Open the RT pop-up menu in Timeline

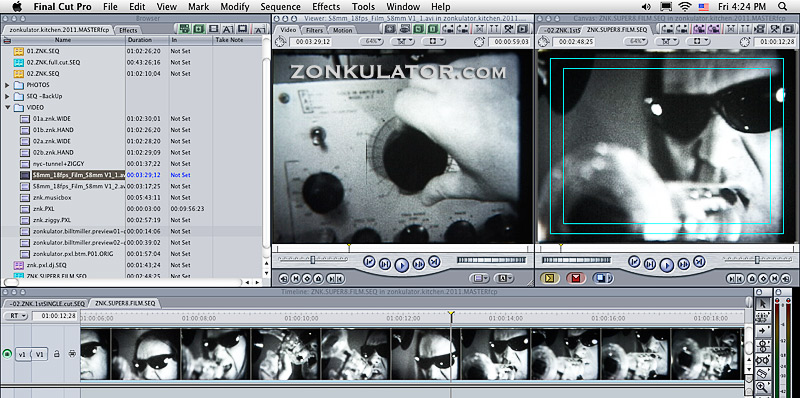[16, 316]
